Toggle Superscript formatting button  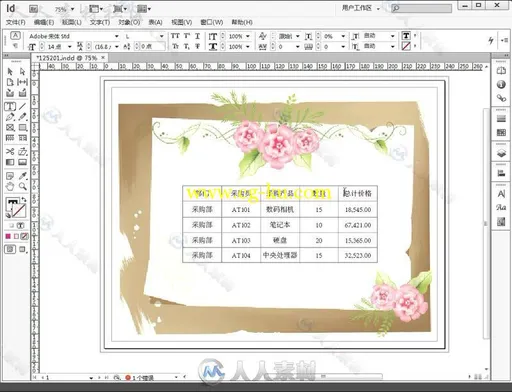coord(187,36)
